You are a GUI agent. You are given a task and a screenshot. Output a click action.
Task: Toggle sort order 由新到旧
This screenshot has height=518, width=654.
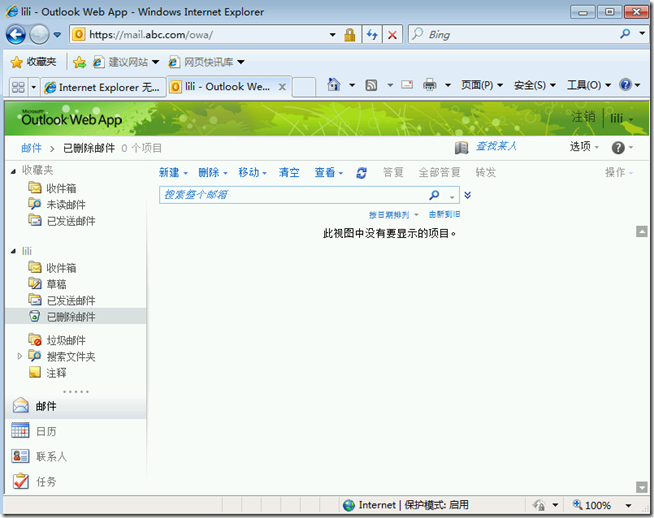[x=444, y=214]
